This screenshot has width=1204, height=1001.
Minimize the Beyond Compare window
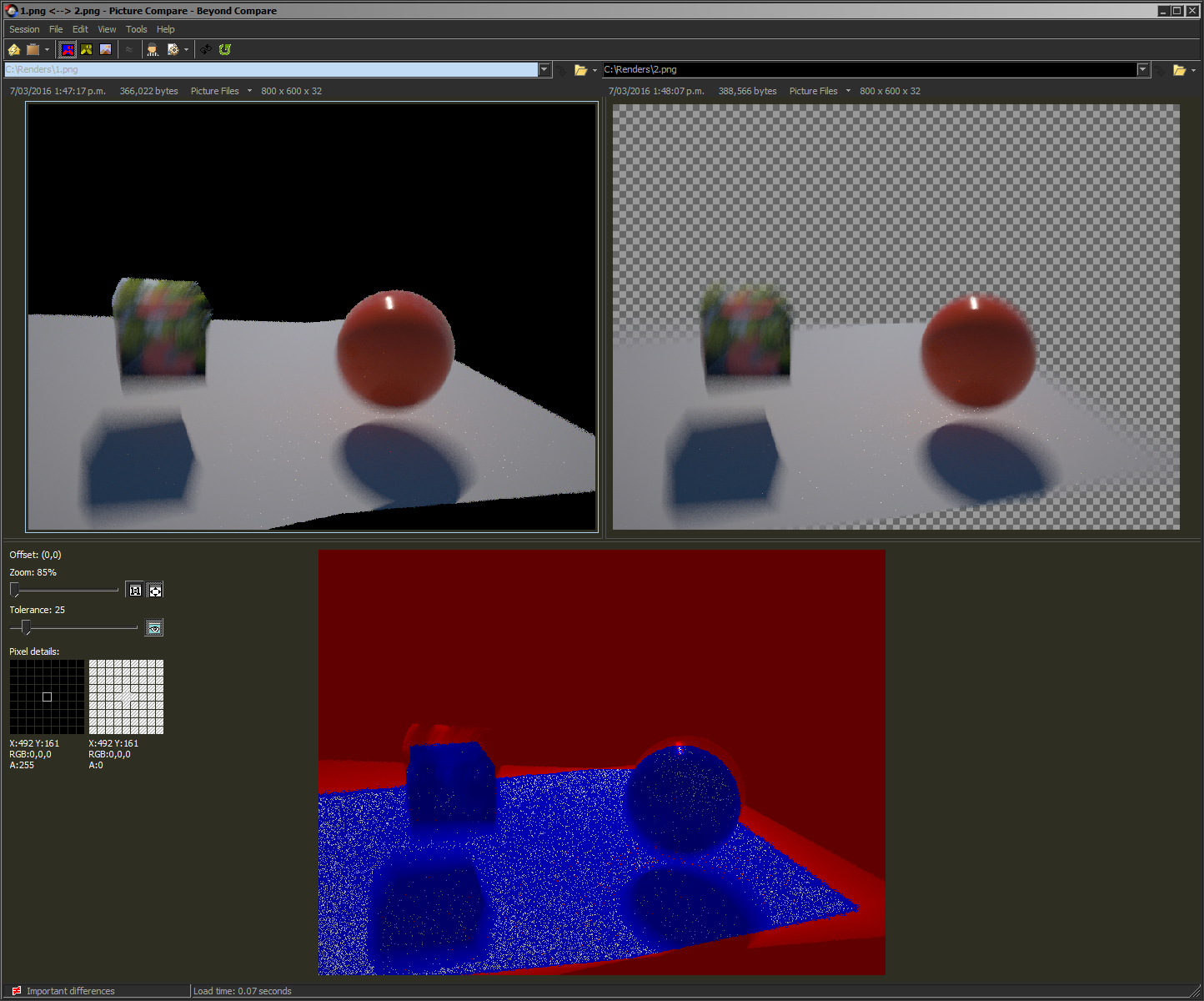tap(1163, 11)
